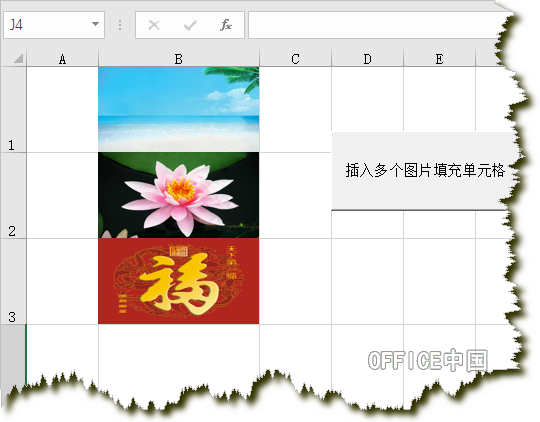Select row 1 header
Screen dimensions: 540x422
(13, 110)
